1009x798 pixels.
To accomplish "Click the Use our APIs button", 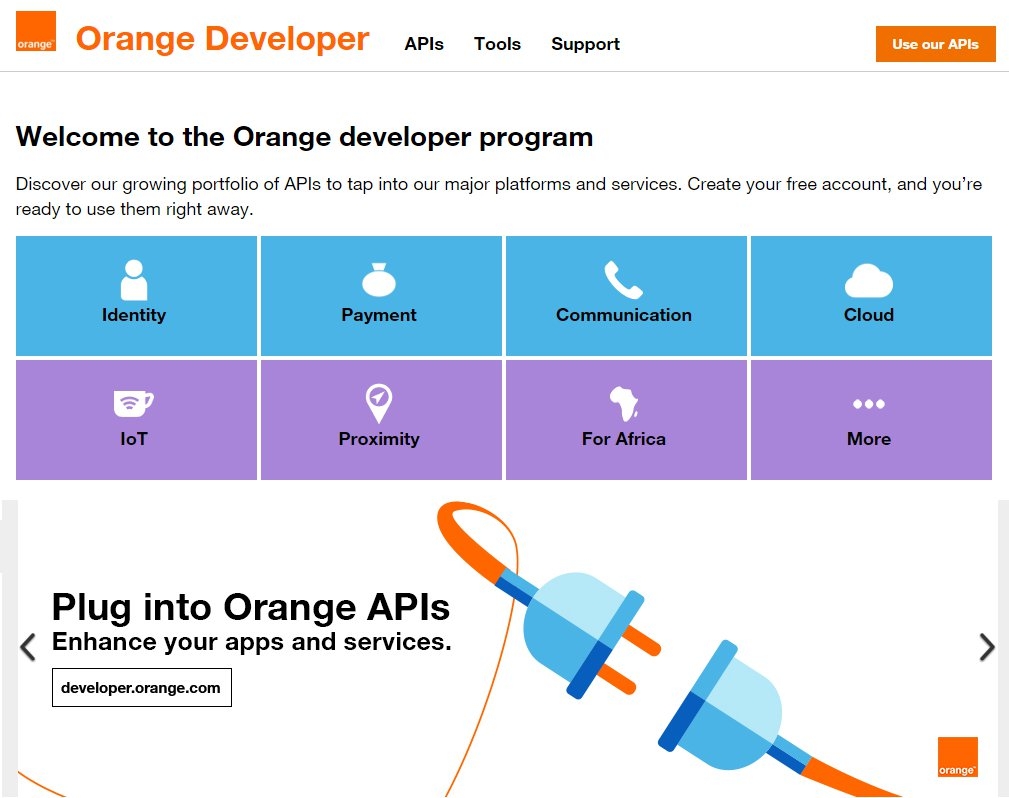I will [x=936, y=44].
